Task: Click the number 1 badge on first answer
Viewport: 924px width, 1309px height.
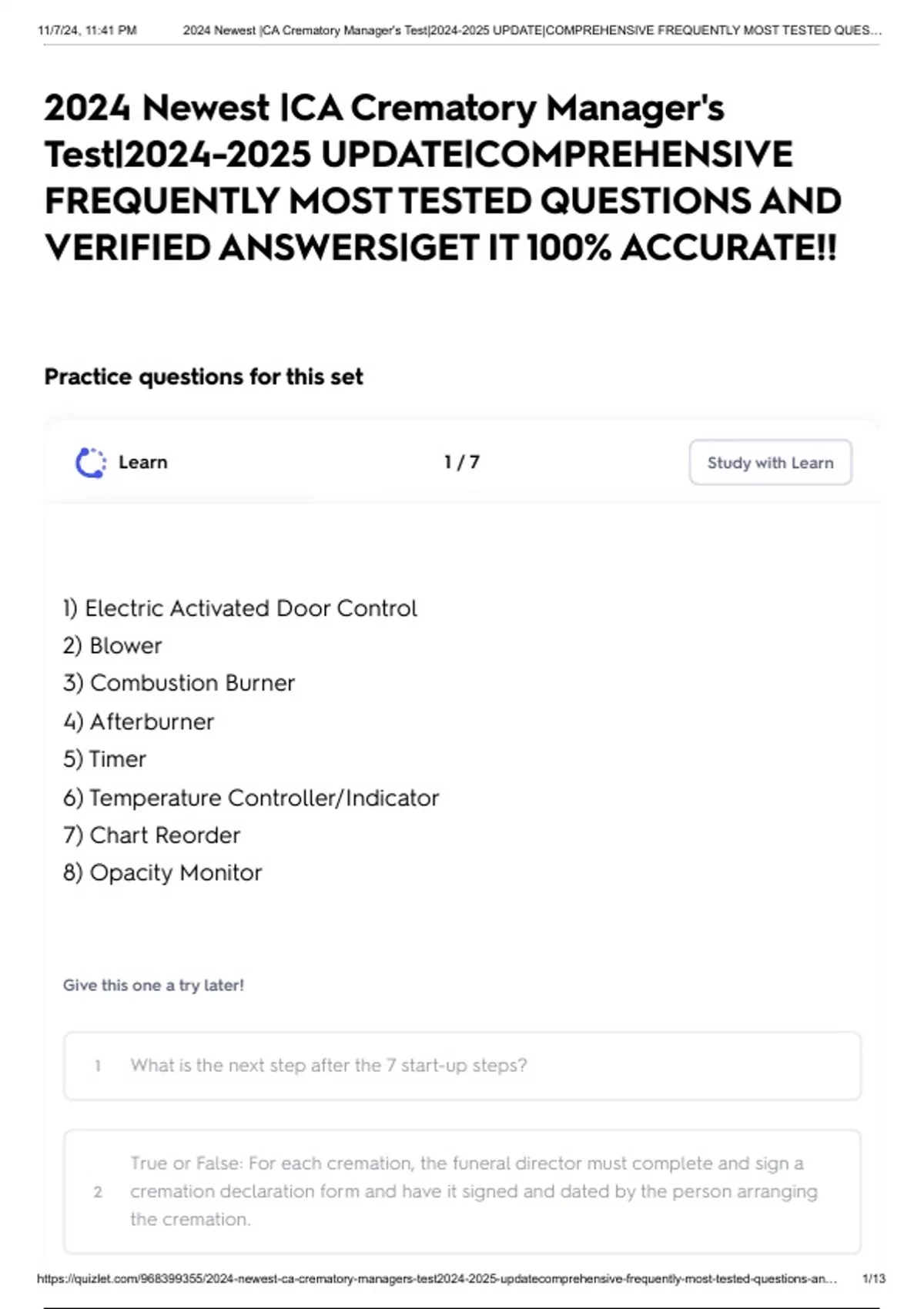Action: point(98,1066)
